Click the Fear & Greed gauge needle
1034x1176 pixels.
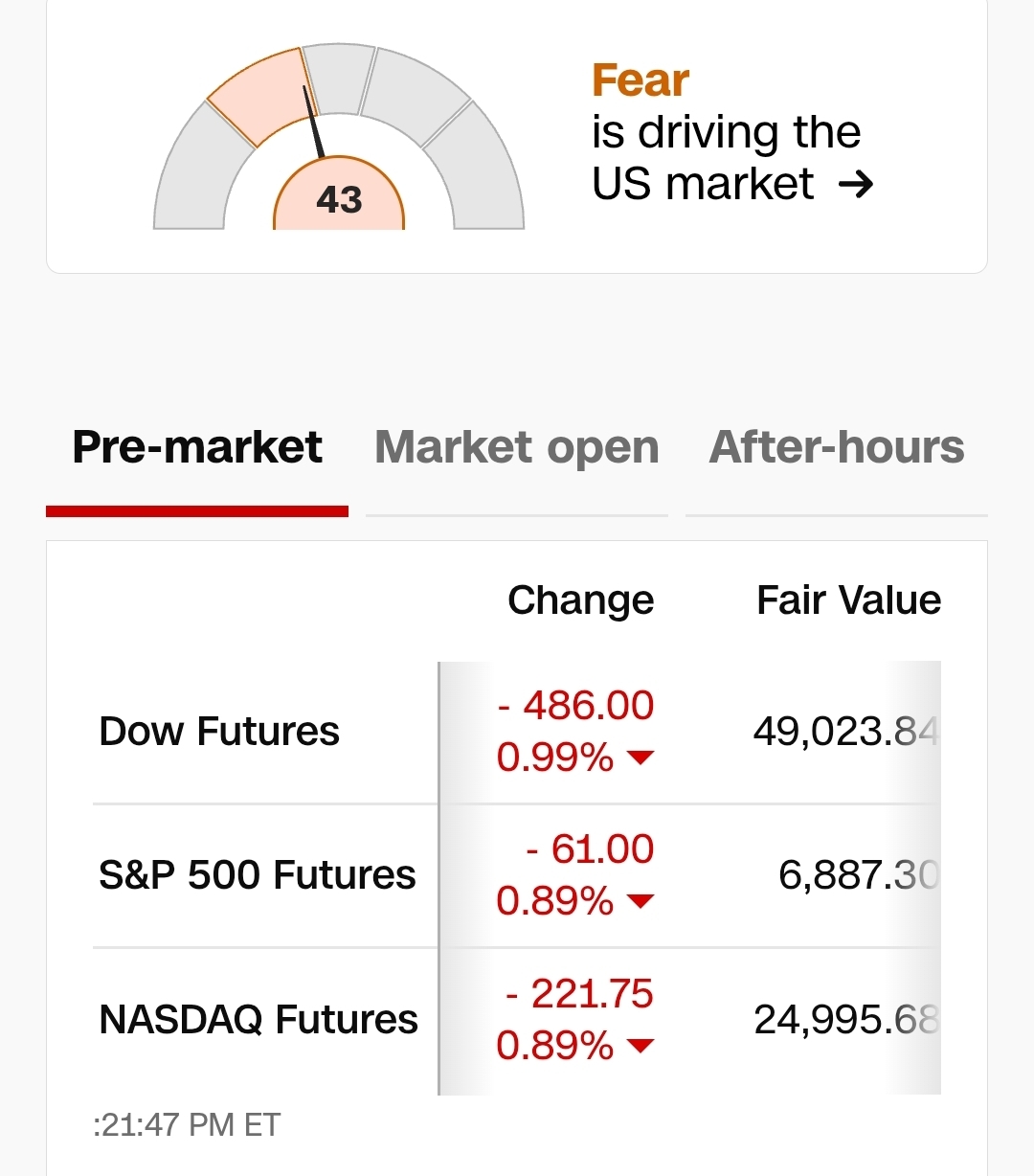point(313,121)
